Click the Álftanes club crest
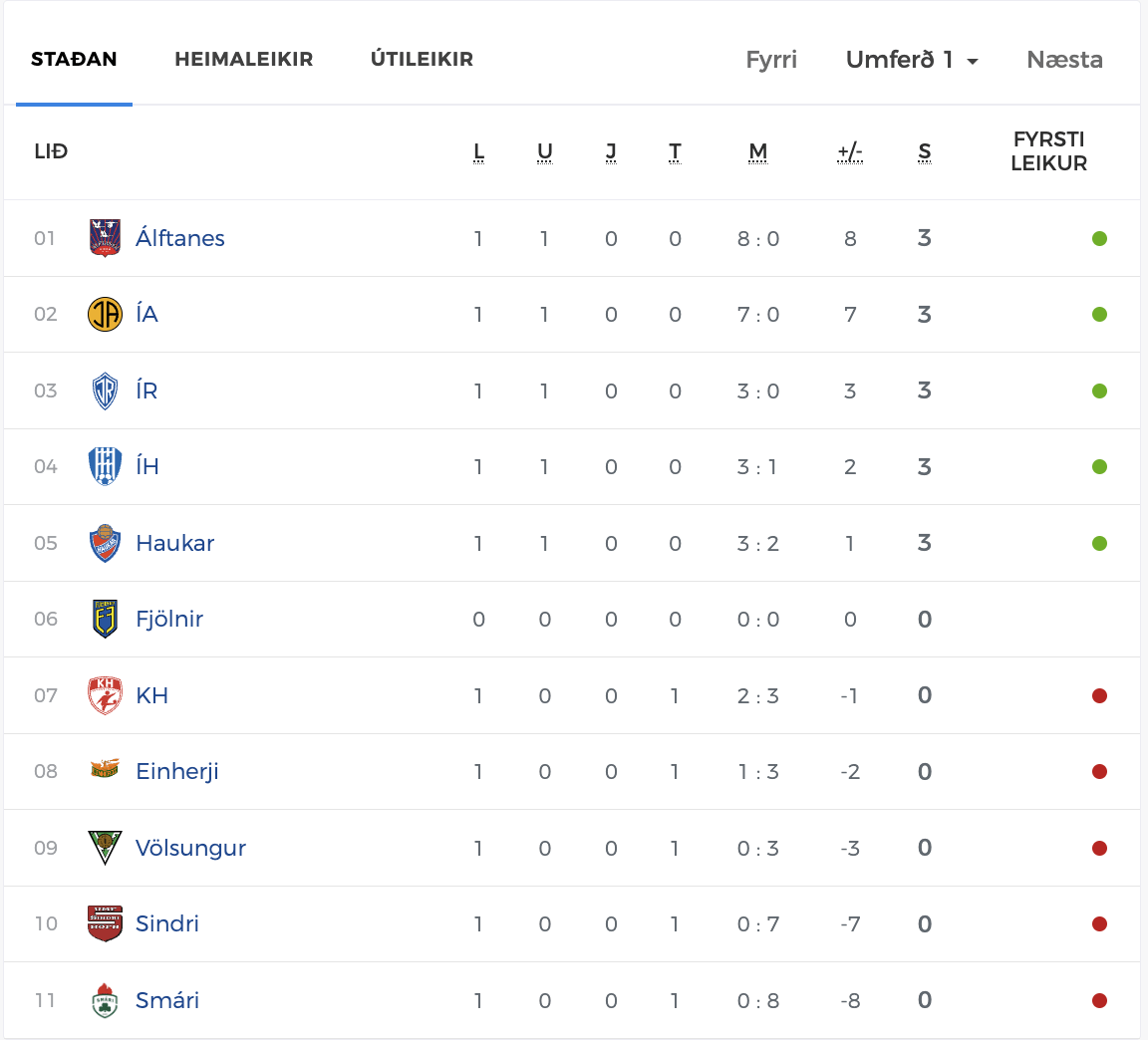Viewport: 1148px width, 1040px height. [x=105, y=238]
